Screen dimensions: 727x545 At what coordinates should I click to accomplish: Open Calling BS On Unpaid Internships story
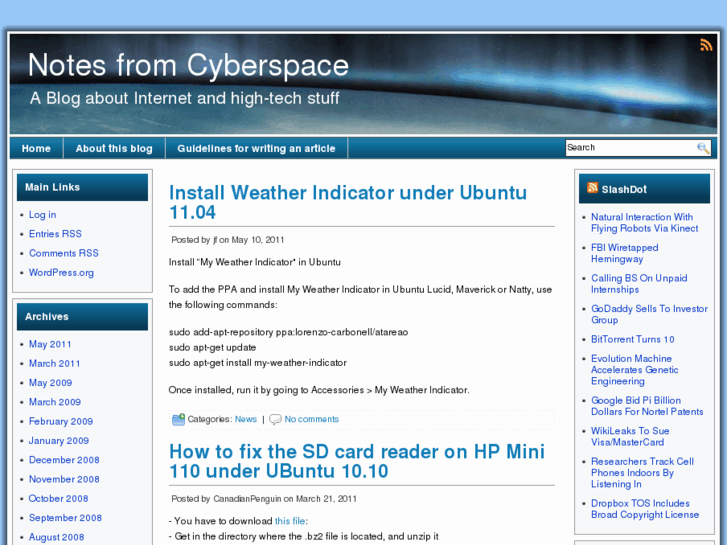point(639,284)
